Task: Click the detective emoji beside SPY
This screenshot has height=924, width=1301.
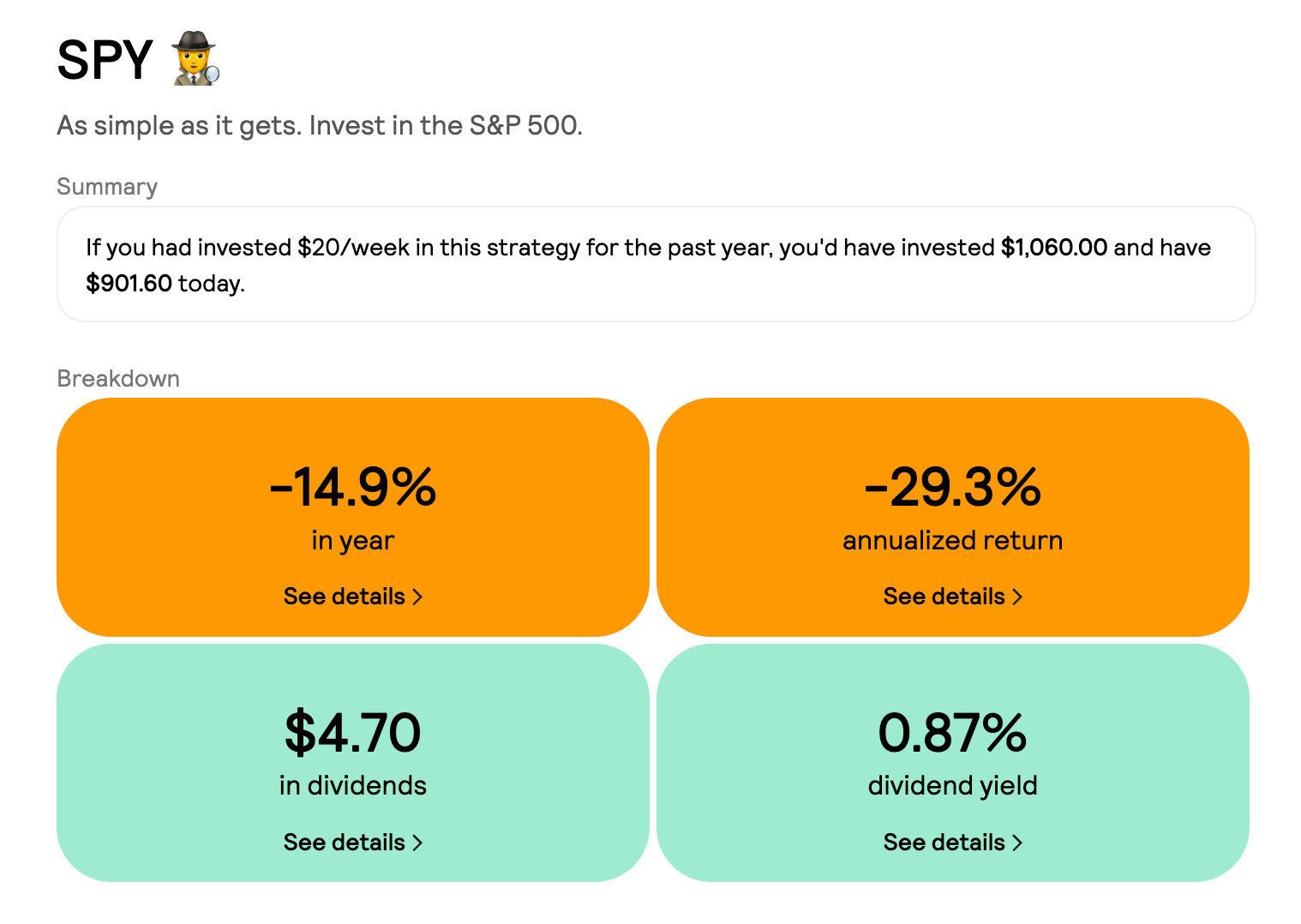Action: [x=195, y=59]
